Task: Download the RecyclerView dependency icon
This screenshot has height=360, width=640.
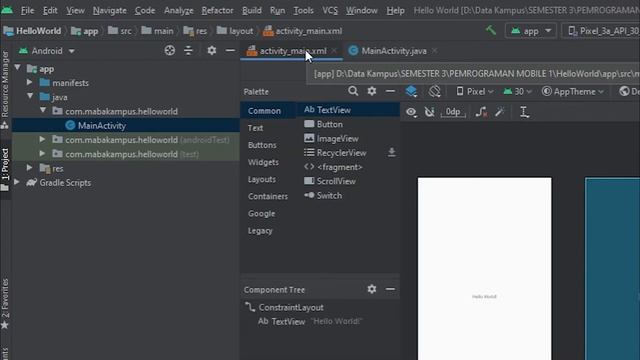Action: (x=391, y=153)
